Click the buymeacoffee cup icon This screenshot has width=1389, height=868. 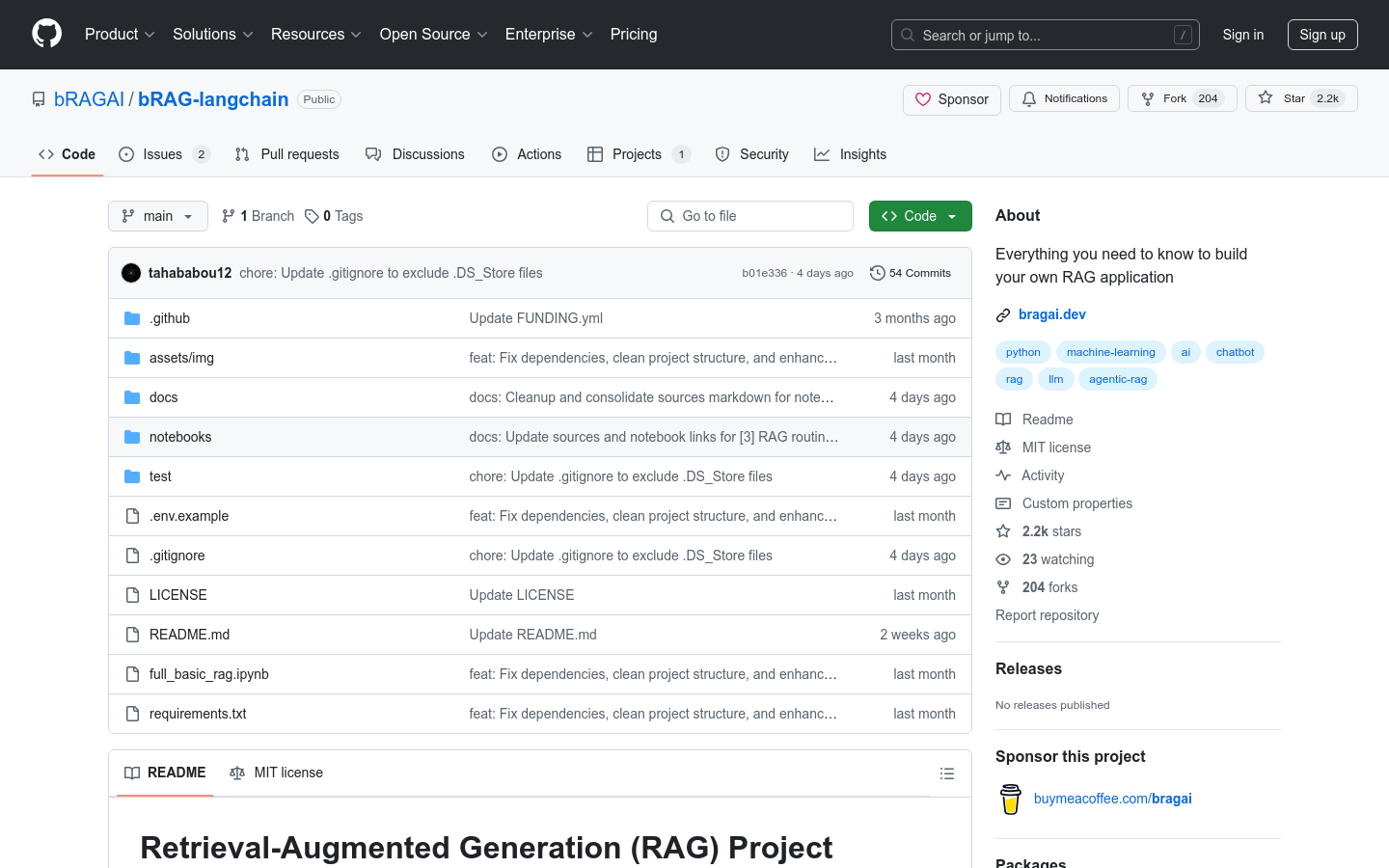click(x=1010, y=799)
